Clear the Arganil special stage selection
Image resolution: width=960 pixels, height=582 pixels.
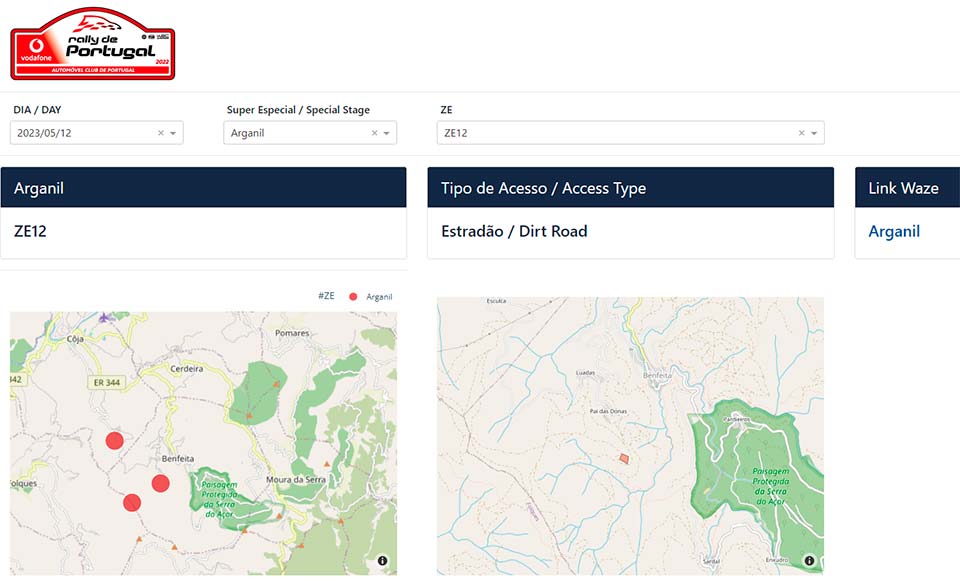coord(375,133)
